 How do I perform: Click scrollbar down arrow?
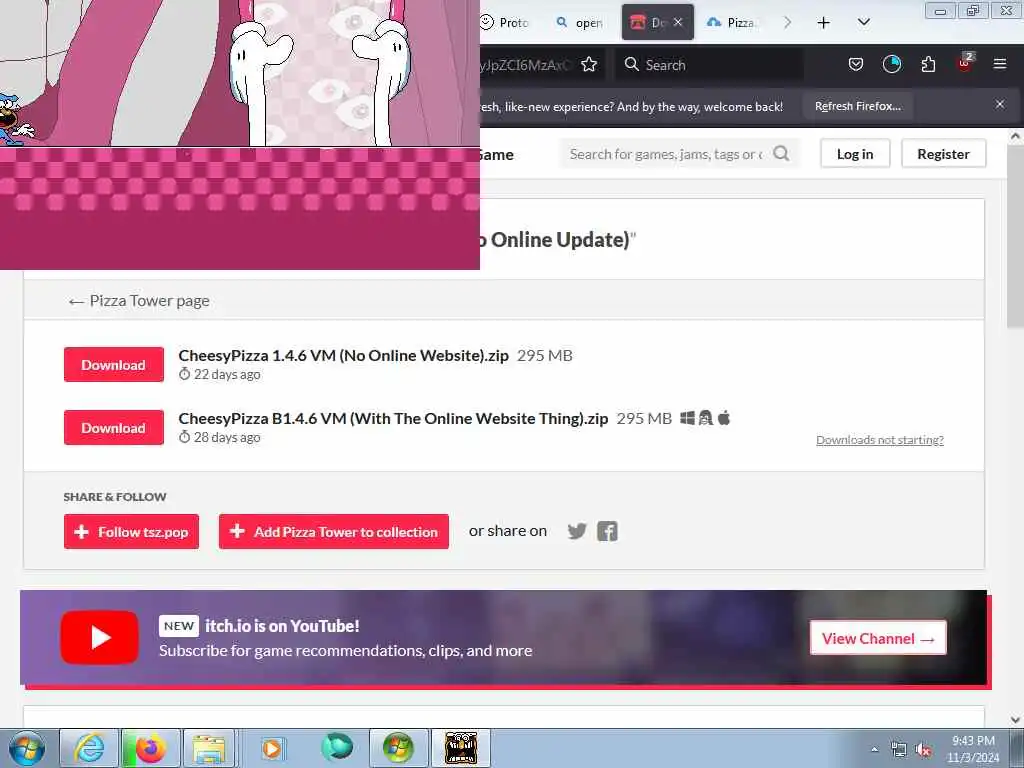1014,720
